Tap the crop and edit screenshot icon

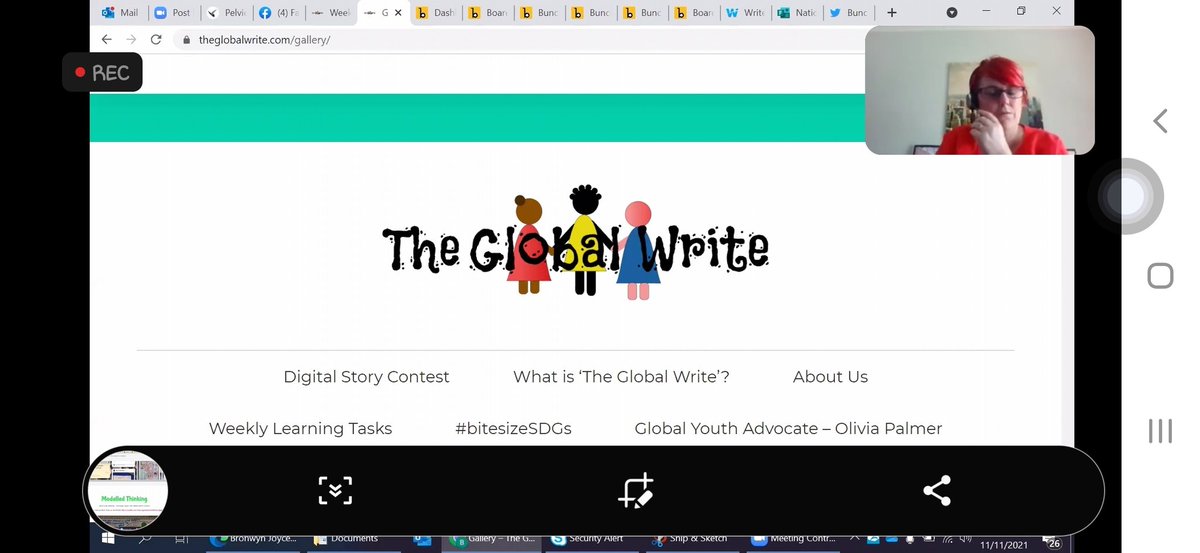click(636, 490)
